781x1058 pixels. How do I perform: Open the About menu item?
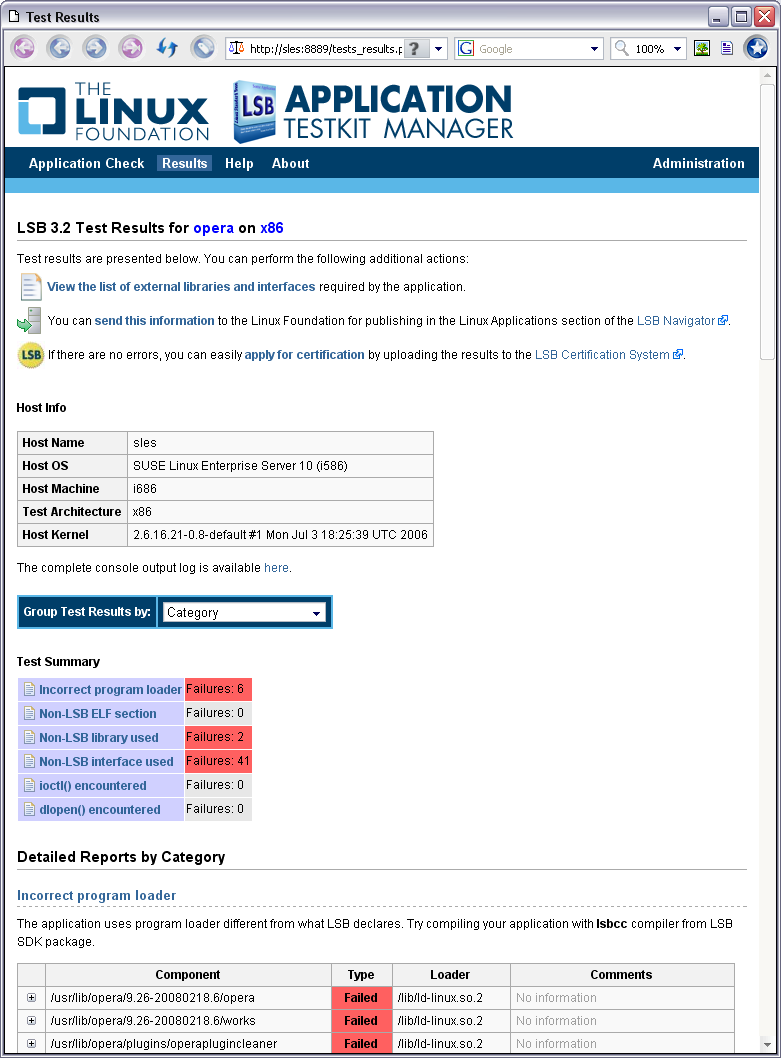point(290,163)
